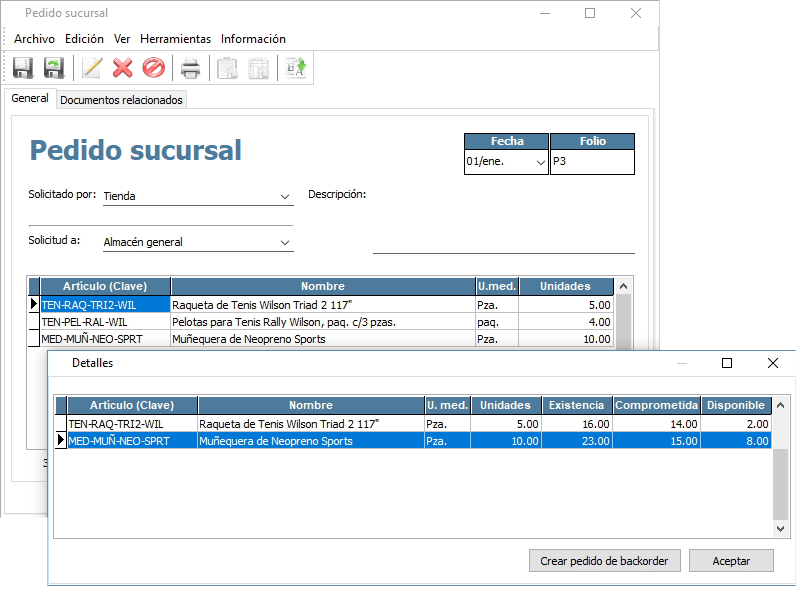Open the Archivo menu

pos(34,39)
